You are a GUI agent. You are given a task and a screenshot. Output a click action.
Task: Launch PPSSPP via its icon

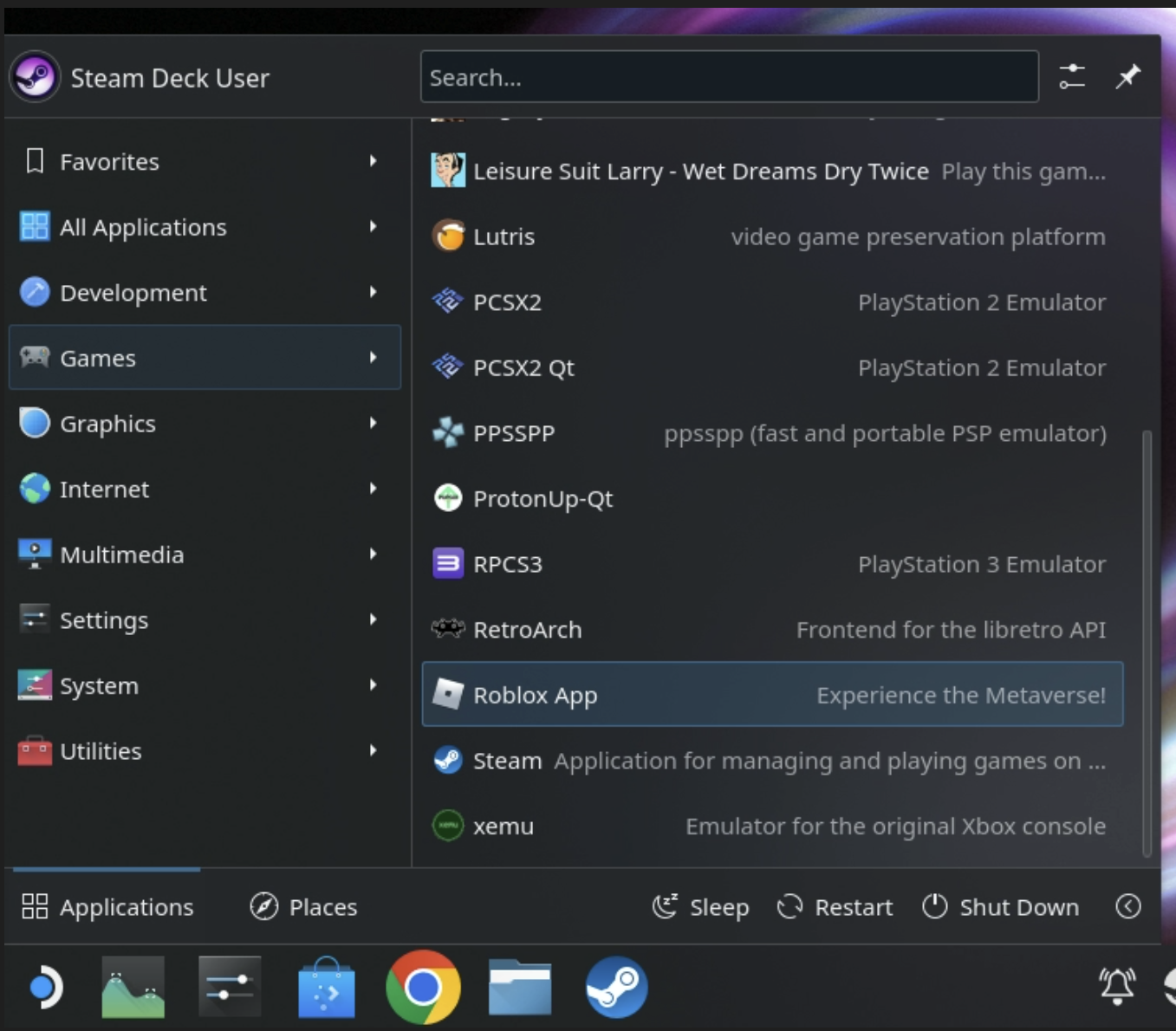[x=448, y=432]
